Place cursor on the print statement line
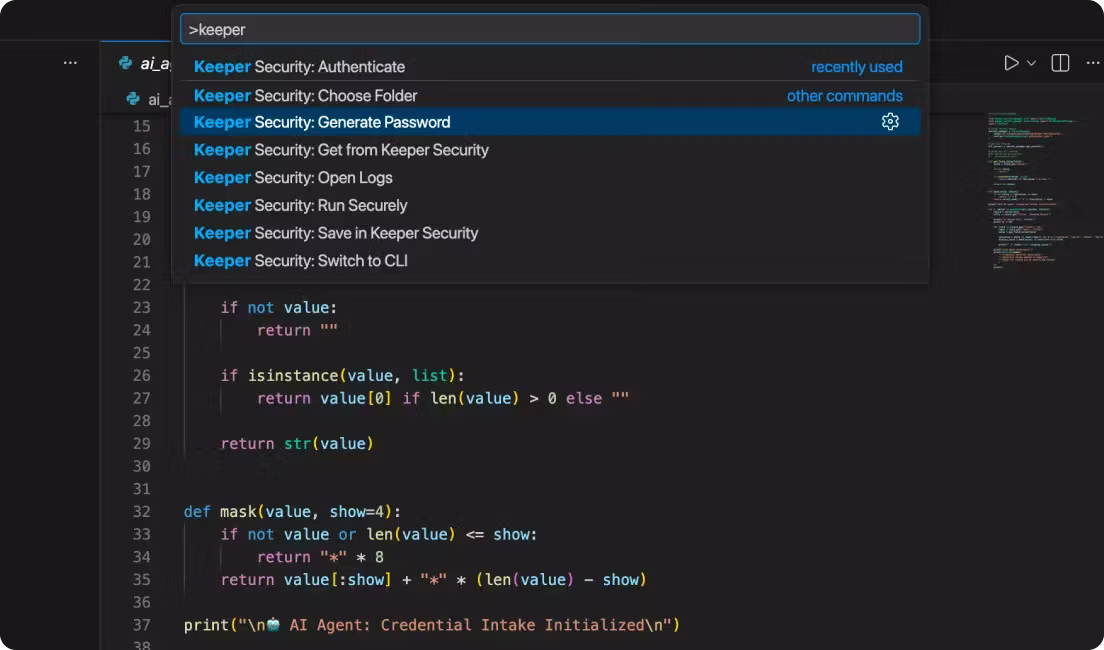The width and height of the screenshot is (1104, 650). (x=430, y=625)
